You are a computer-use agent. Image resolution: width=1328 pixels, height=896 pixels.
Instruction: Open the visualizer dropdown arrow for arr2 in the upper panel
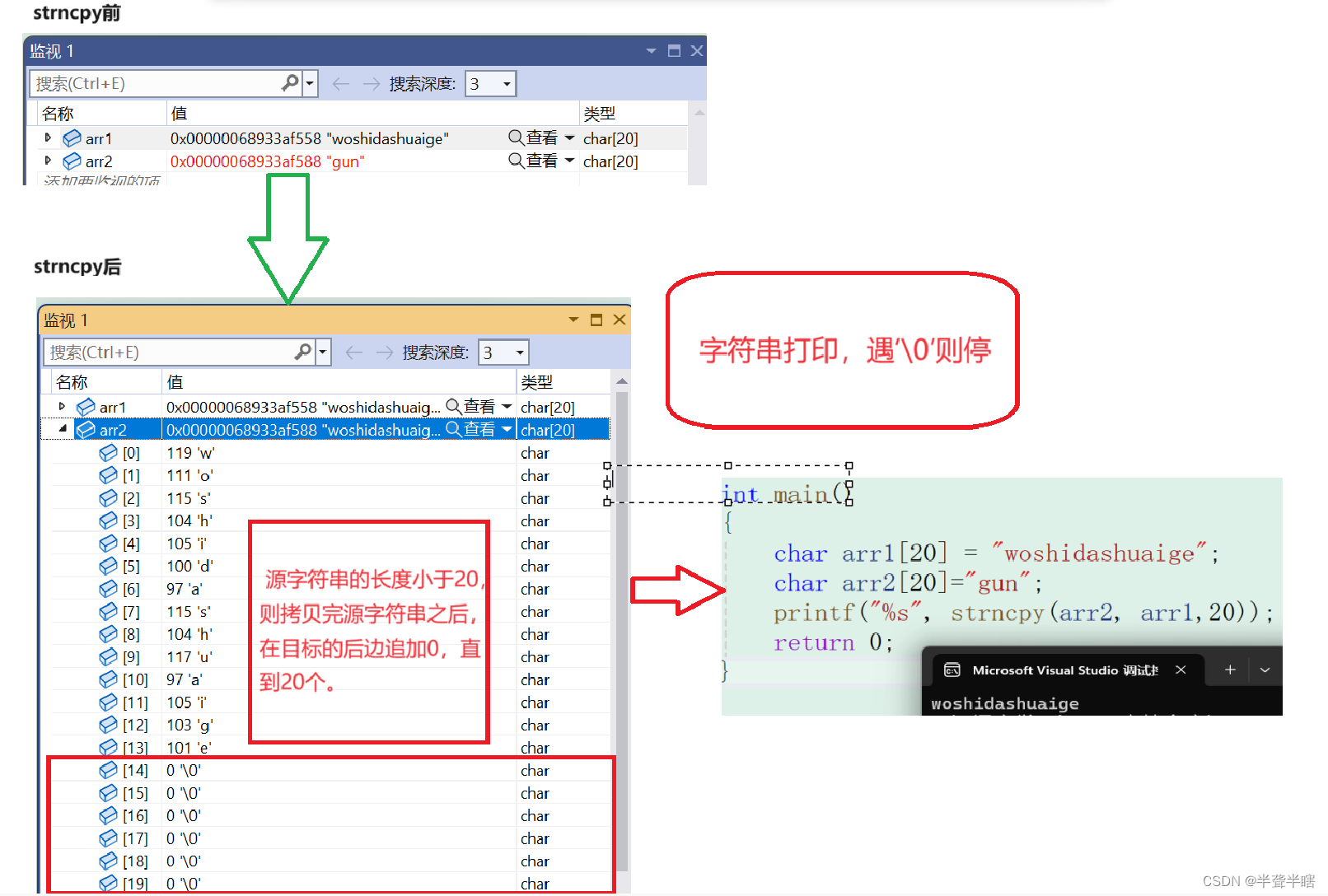coord(569,161)
